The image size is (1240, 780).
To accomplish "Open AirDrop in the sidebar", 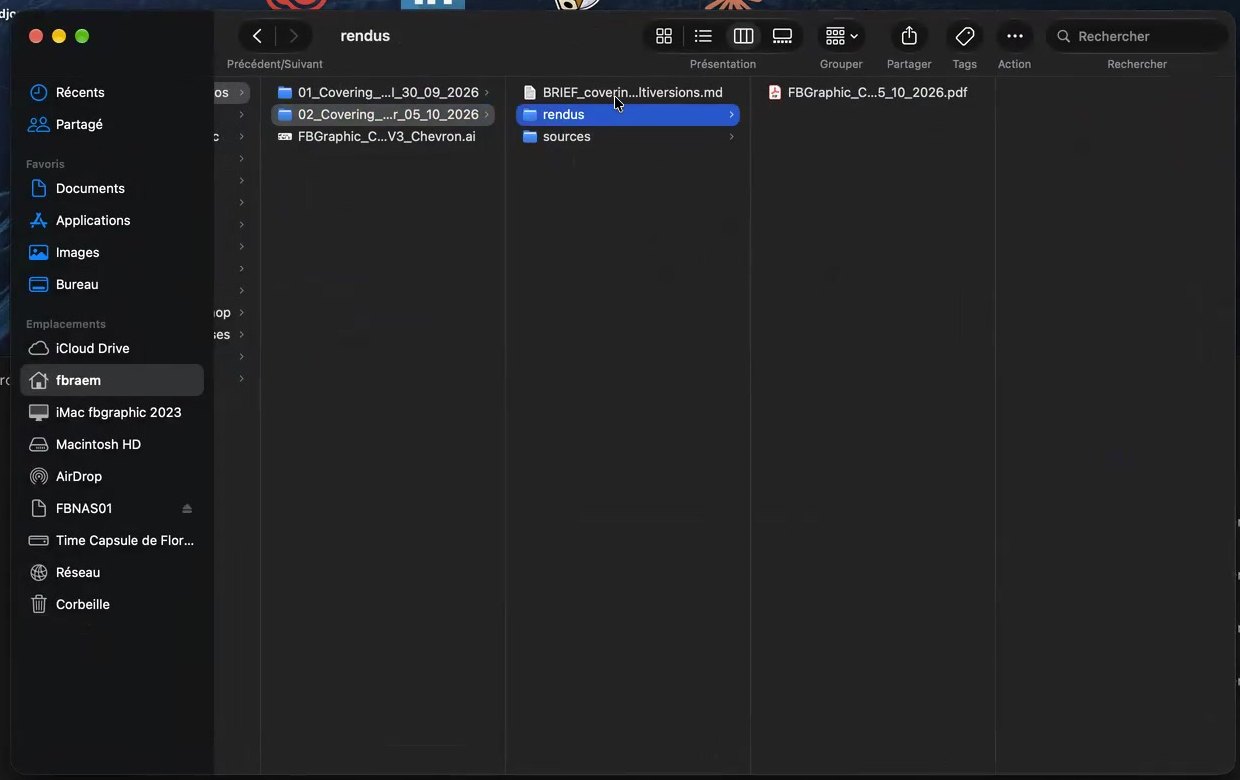I will 112,476.
